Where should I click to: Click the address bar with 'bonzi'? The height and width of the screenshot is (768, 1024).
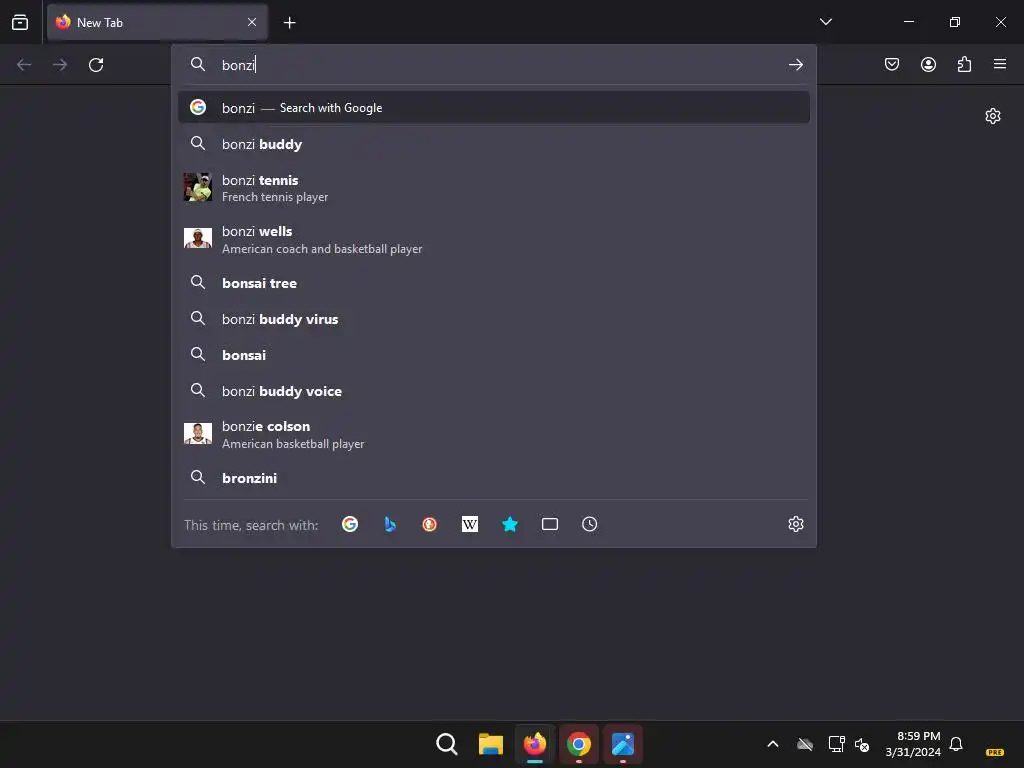pyautogui.click(x=494, y=65)
